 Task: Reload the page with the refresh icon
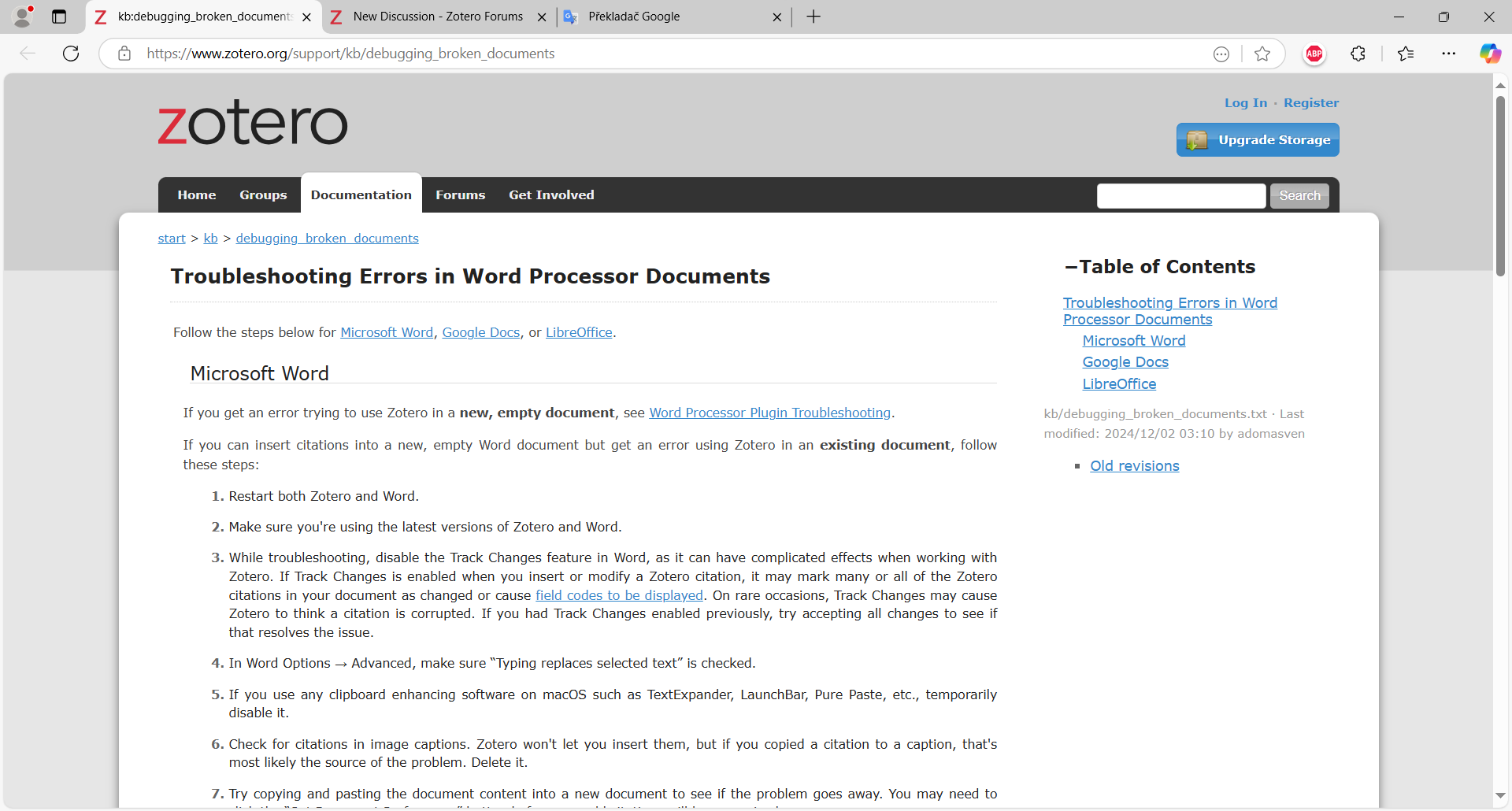pyautogui.click(x=71, y=54)
